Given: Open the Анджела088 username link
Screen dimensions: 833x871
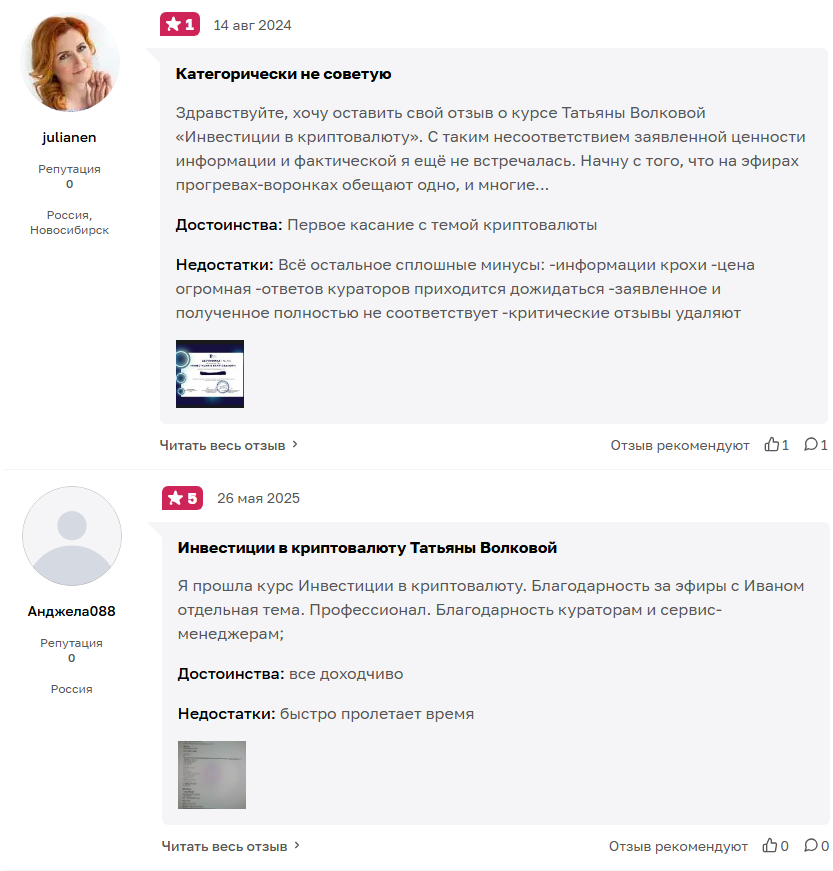Looking at the screenshot, I should [72, 611].
